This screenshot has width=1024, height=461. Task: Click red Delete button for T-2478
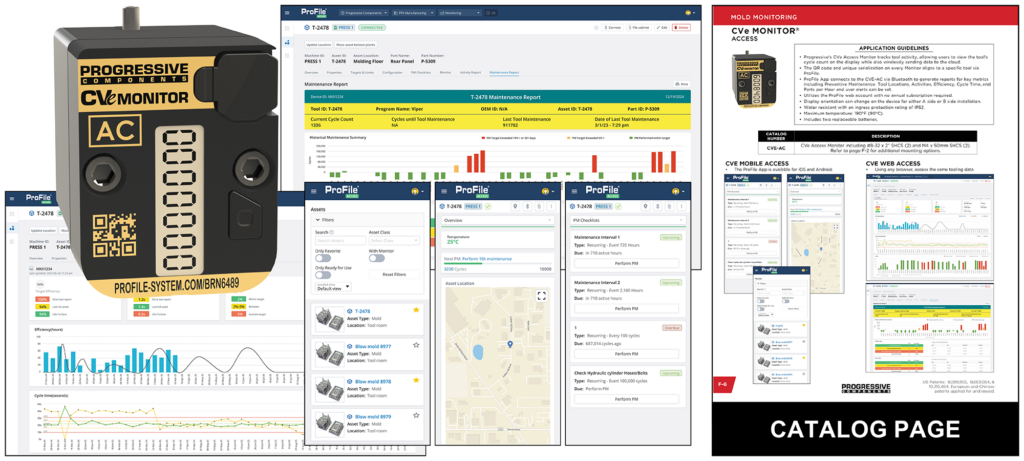coord(681,28)
